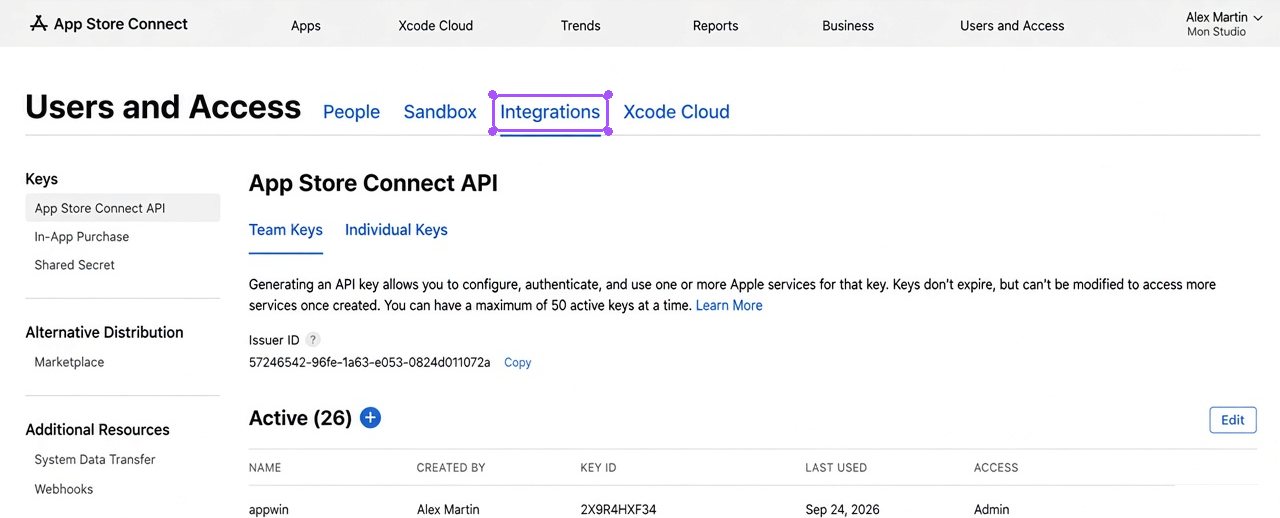Screen dimensions: 1280x518
Task: Click the appwin key name
Action: 269,510
